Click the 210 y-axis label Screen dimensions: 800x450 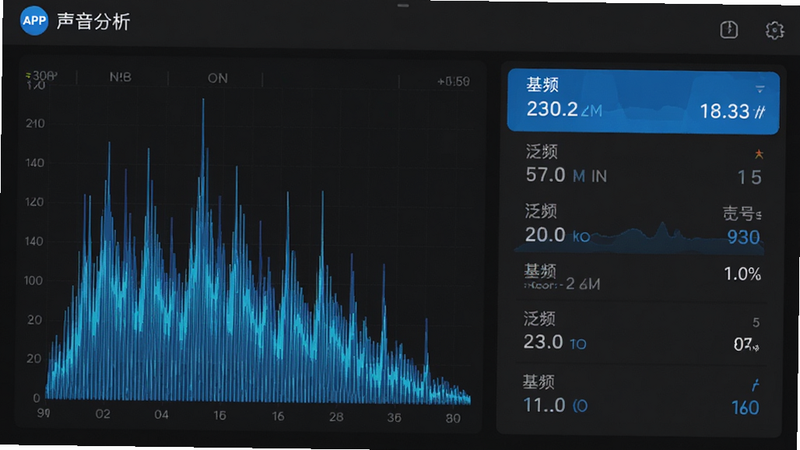tap(35, 123)
